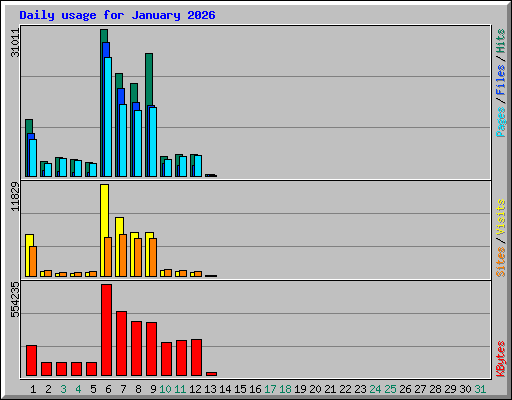512x400 pixels.
Task: Click day label 14 on the x-axis
Action: coord(225,389)
